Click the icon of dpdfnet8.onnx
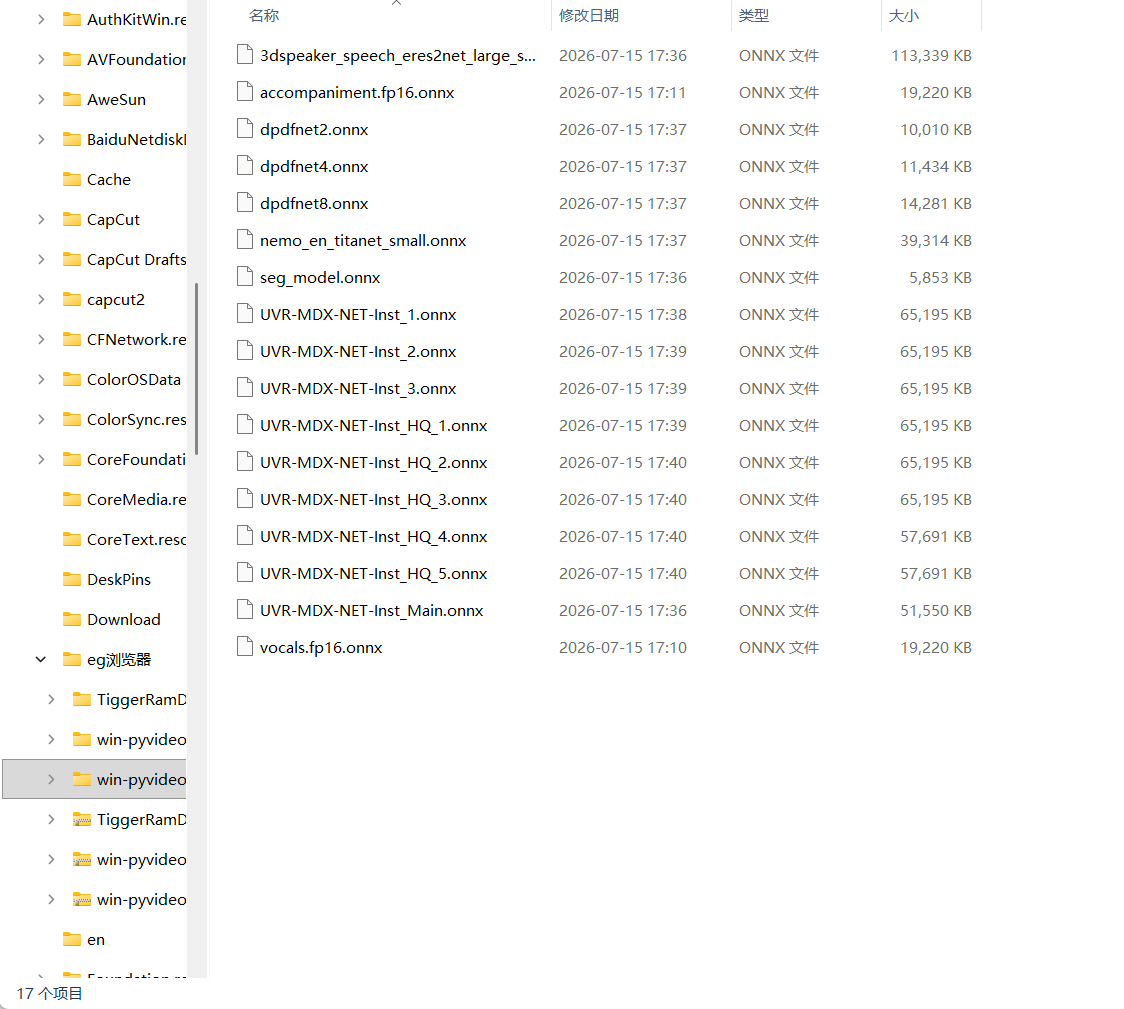1124x1009 pixels. click(245, 204)
